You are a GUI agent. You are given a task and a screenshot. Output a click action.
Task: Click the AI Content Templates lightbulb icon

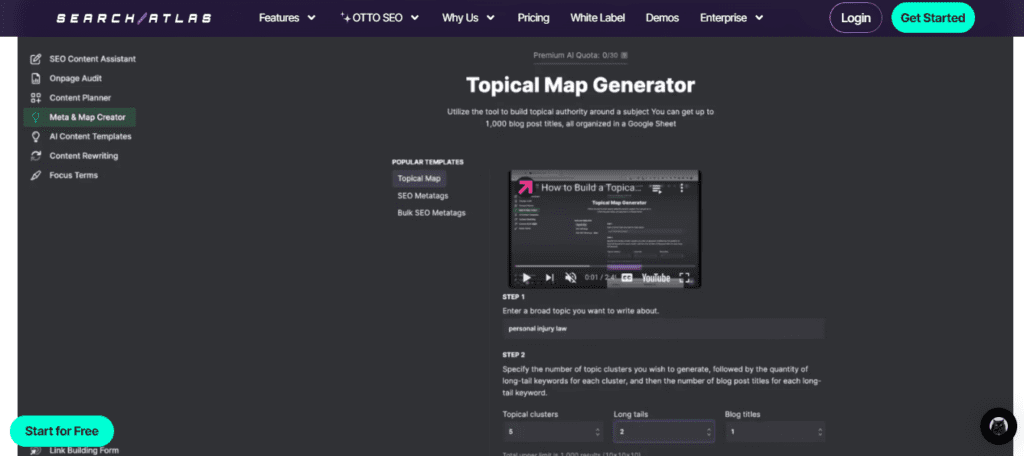tap(36, 137)
